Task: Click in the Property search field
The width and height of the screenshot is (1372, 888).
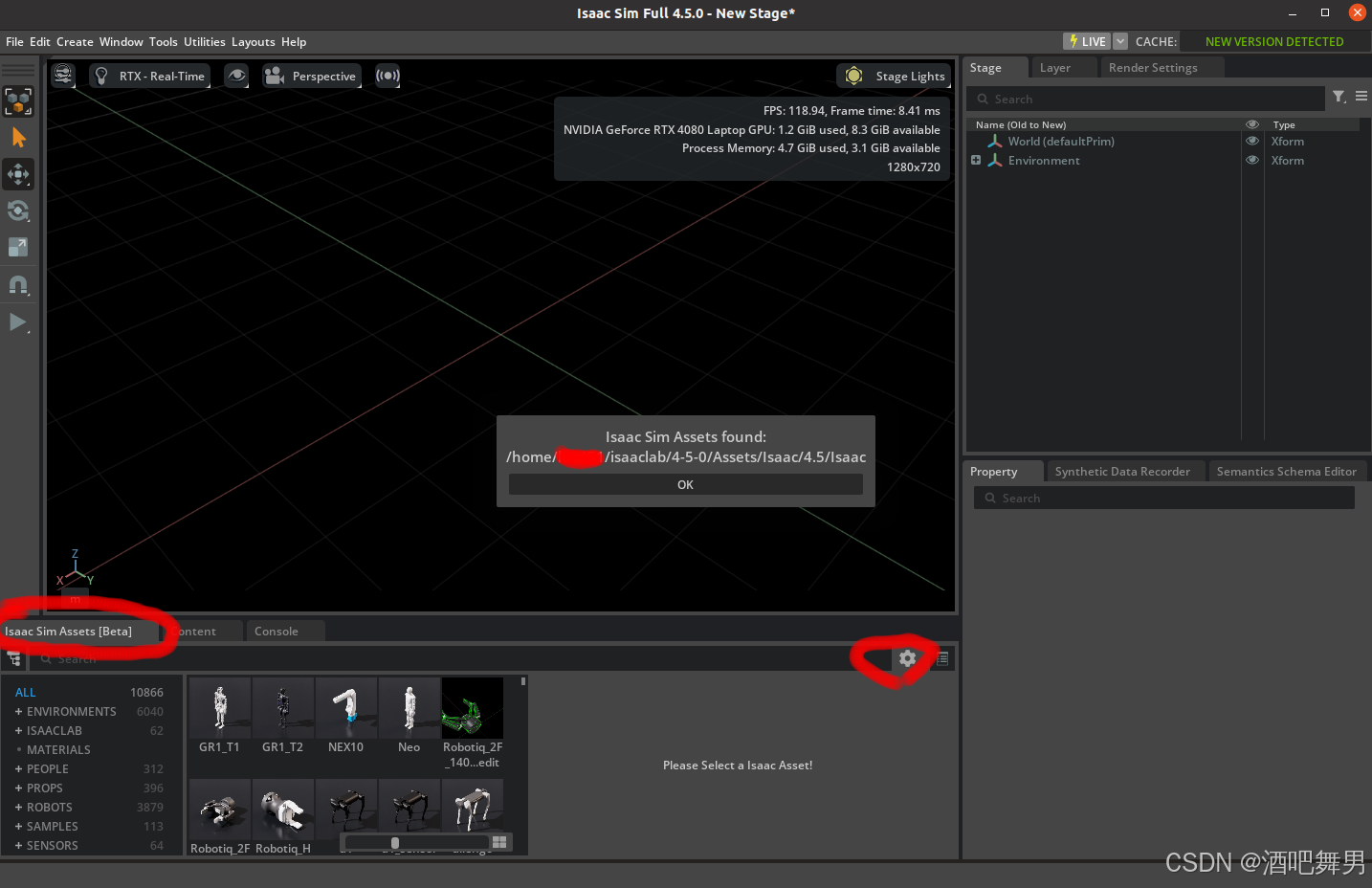Action: tap(1164, 498)
